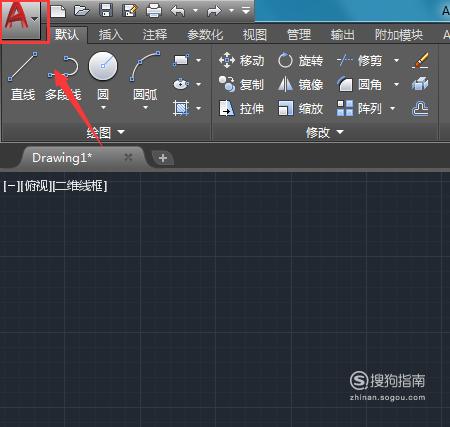Open the 圆角 fillet dropdown arrow

click(396, 84)
